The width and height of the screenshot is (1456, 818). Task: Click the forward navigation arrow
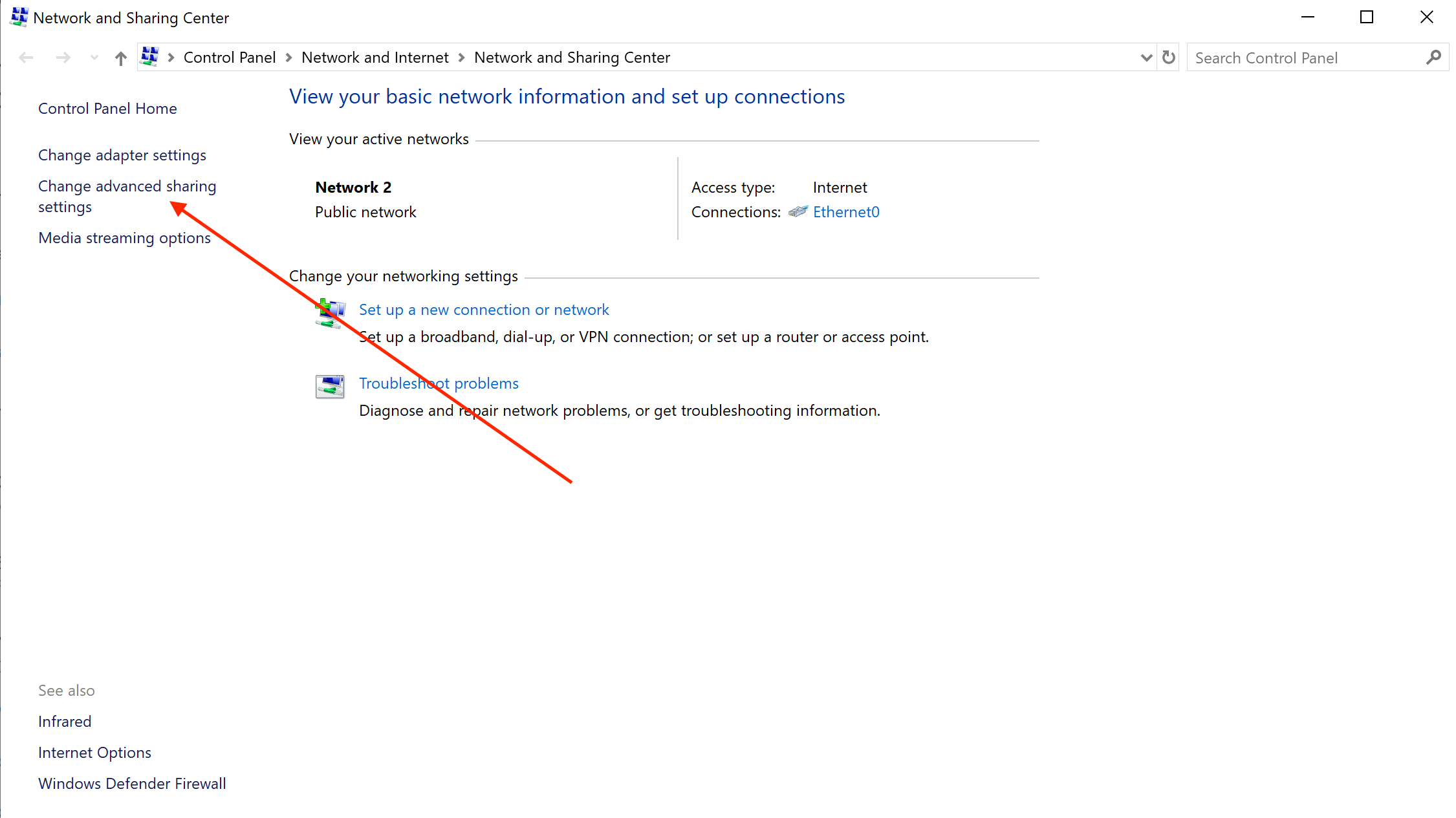coord(63,57)
